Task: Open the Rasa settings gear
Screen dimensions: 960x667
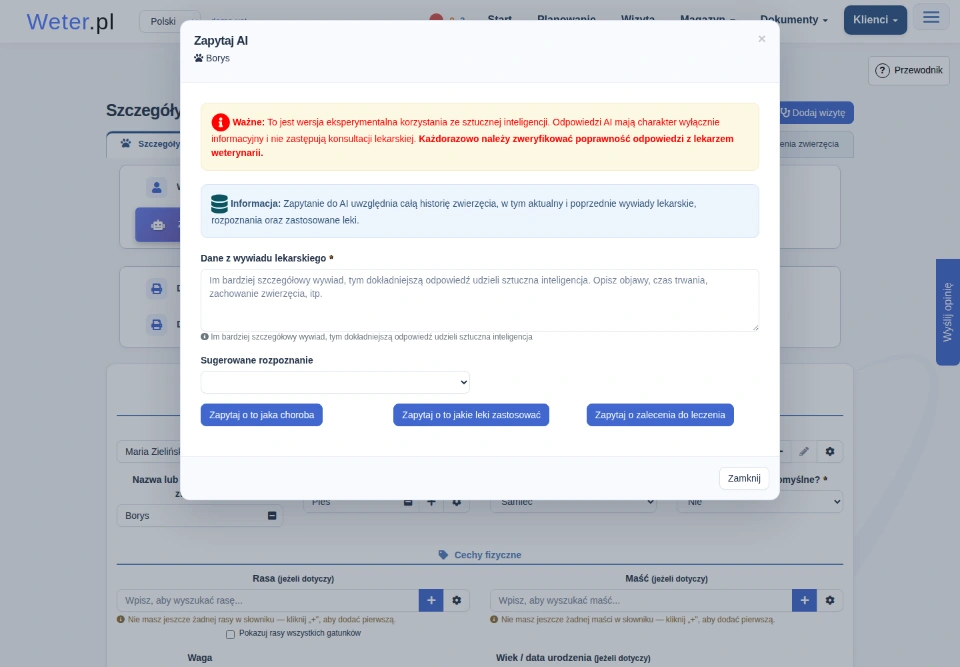Action: [x=457, y=600]
